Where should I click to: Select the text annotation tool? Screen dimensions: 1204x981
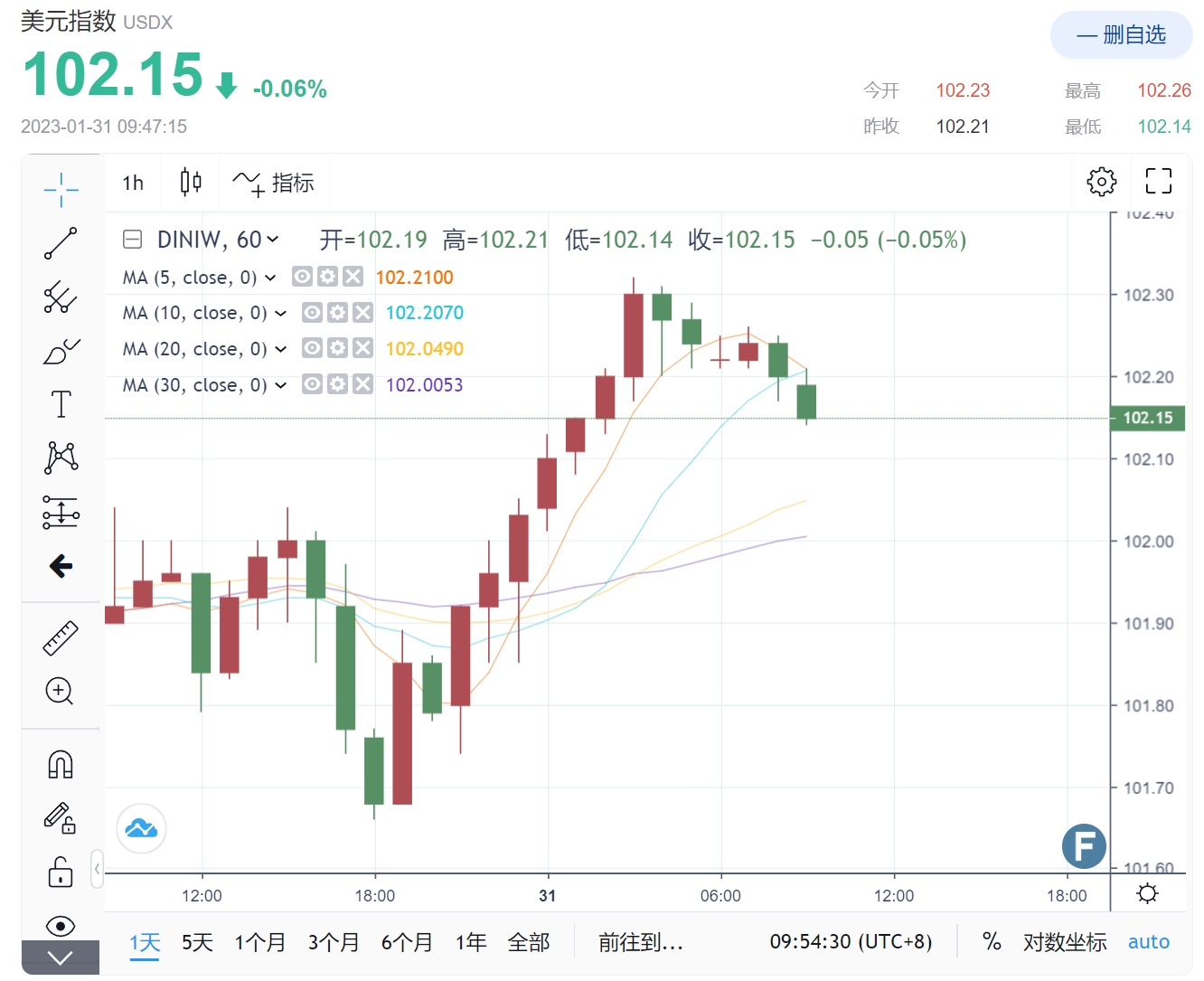pos(61,404)
